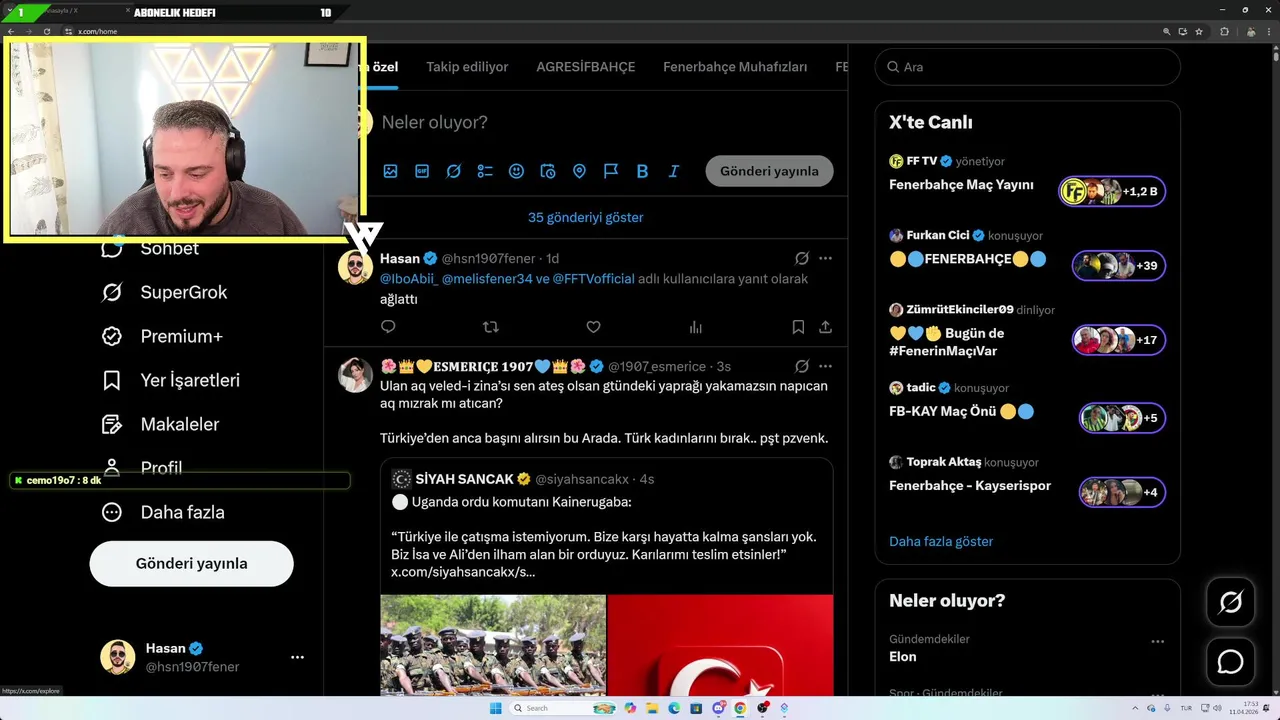Go to Yer İşaretleri bookmarks

[x=171, y=380]
